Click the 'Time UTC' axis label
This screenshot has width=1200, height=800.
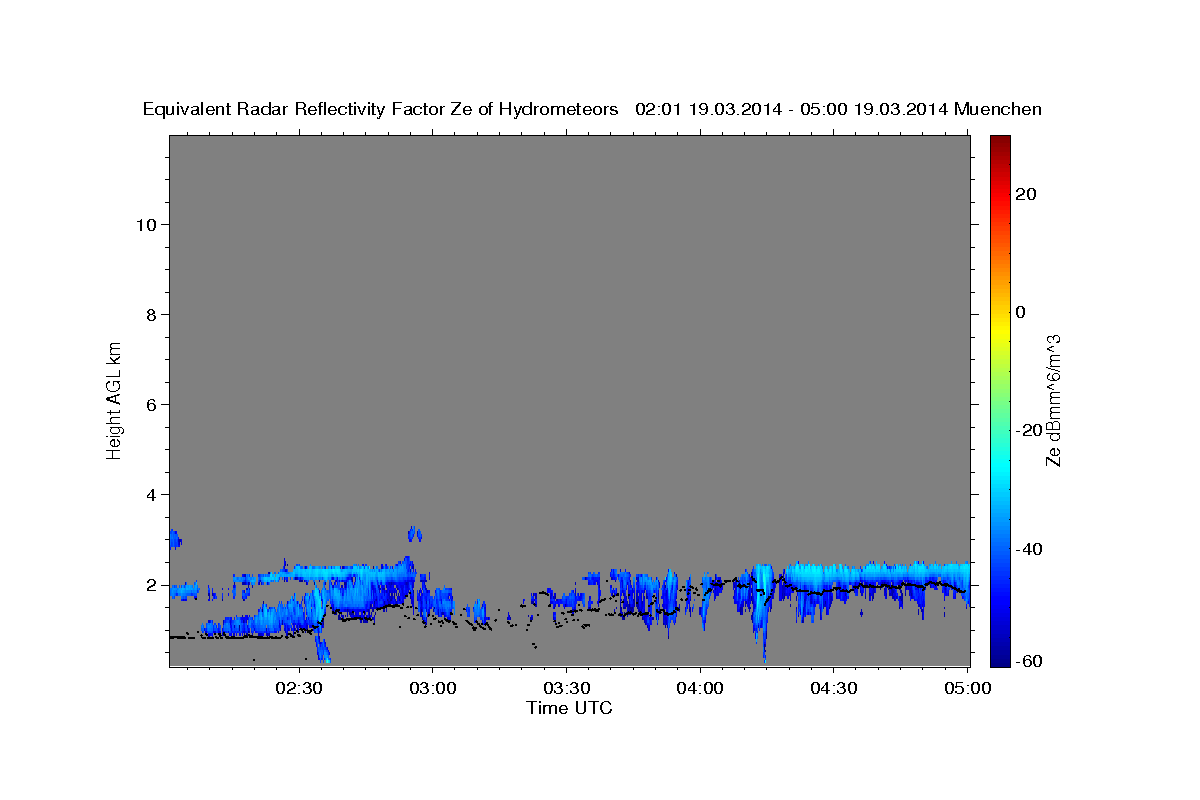coord(569,708)
